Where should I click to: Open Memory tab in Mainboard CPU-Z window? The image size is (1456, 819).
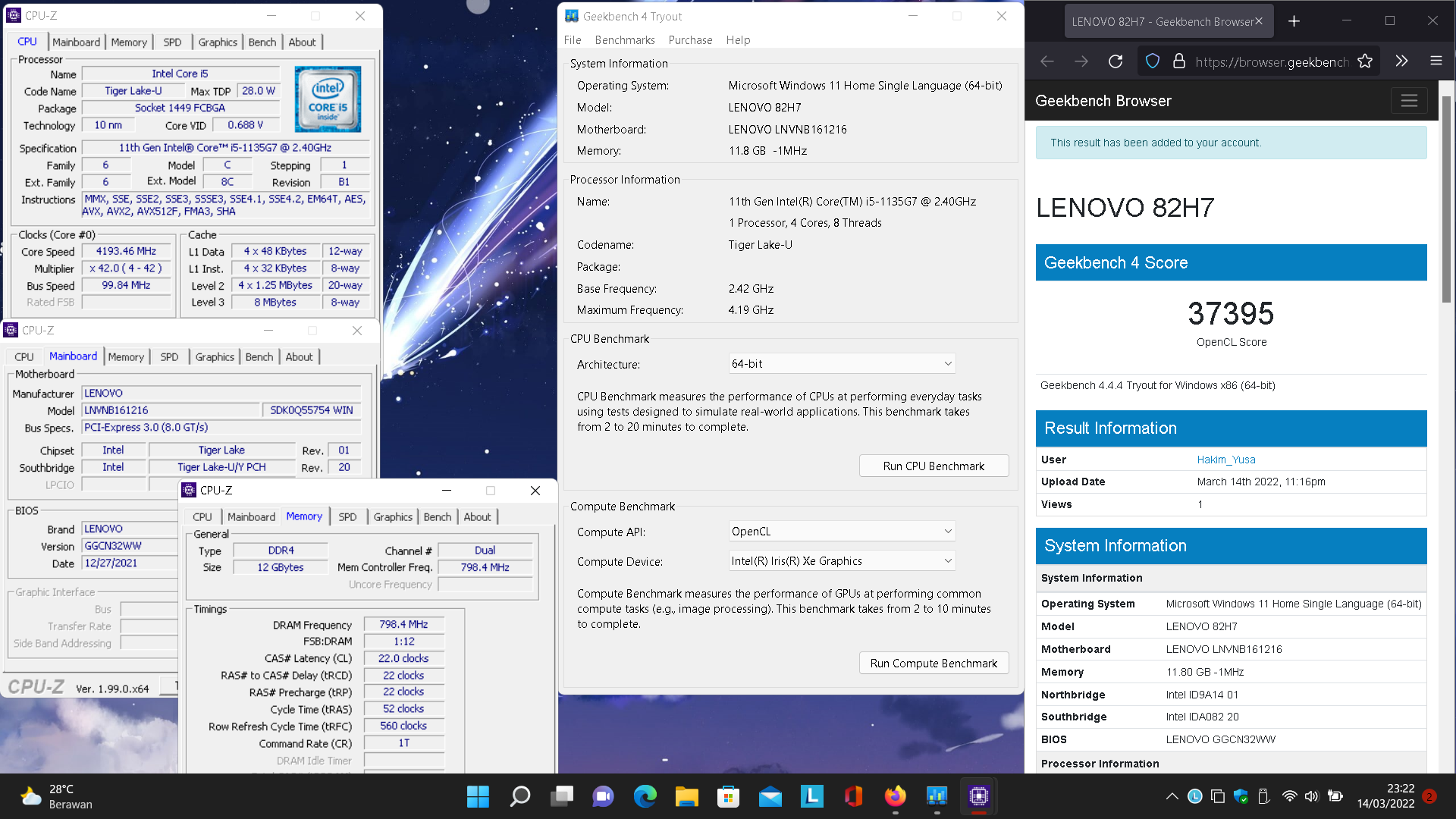(126, 357)
